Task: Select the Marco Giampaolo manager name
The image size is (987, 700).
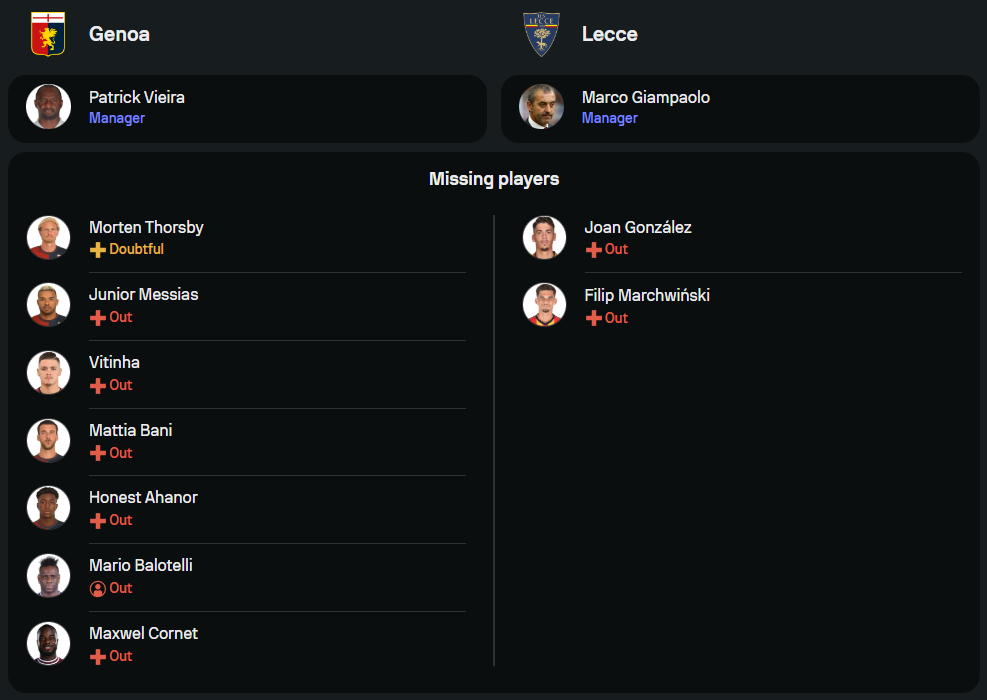Action: [645, 98]
